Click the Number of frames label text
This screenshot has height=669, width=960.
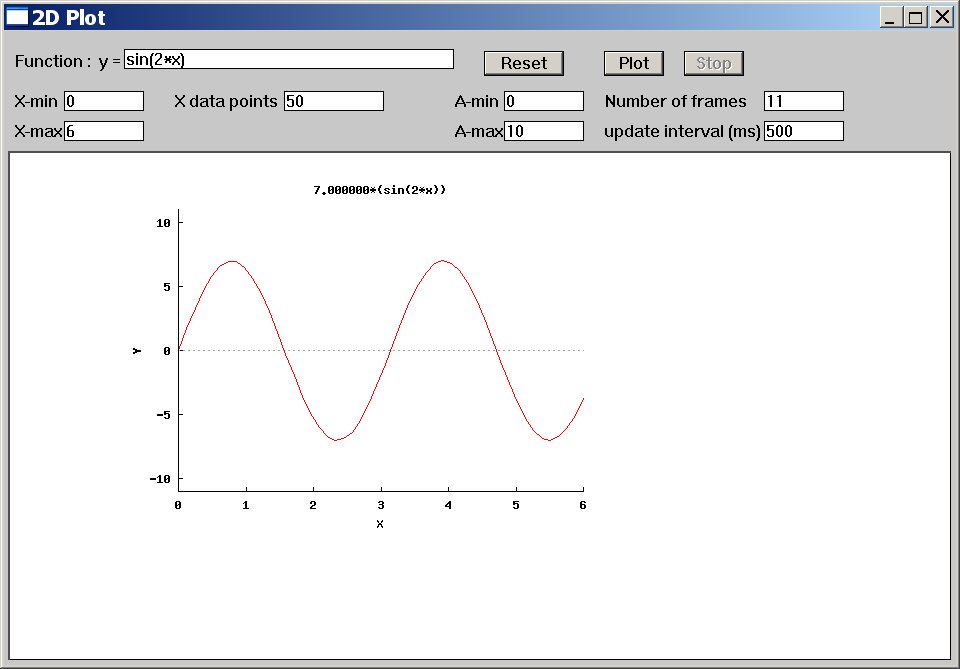(x=675, y=101)
